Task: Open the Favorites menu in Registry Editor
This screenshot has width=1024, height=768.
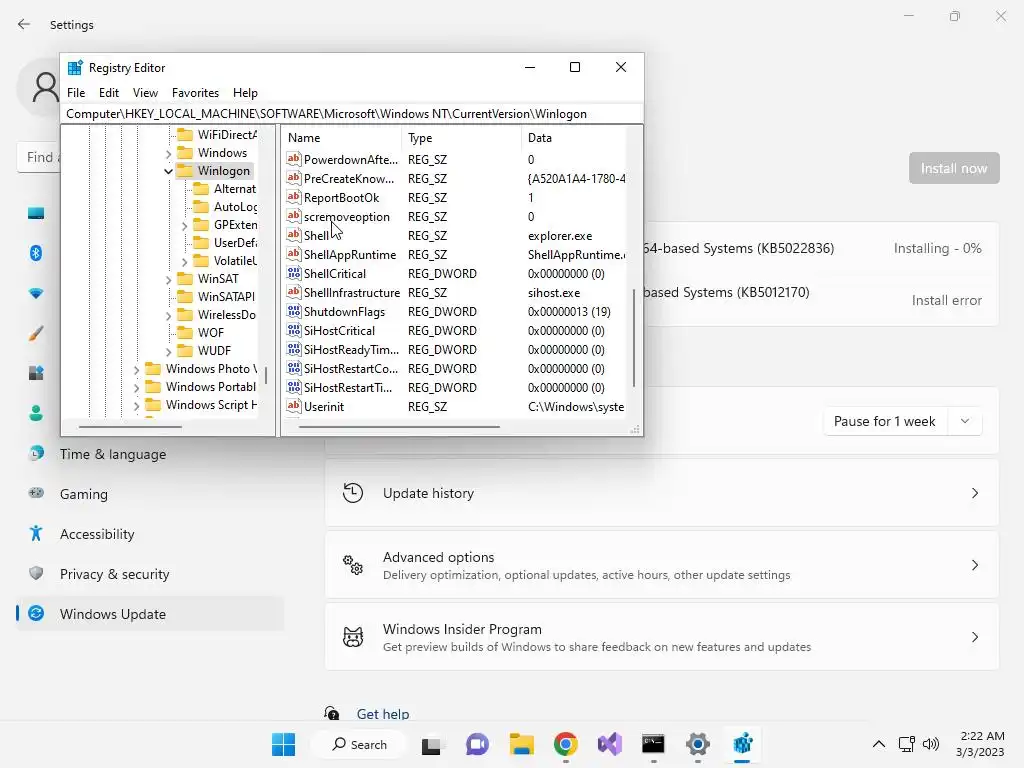Action: tap(195, 93)
